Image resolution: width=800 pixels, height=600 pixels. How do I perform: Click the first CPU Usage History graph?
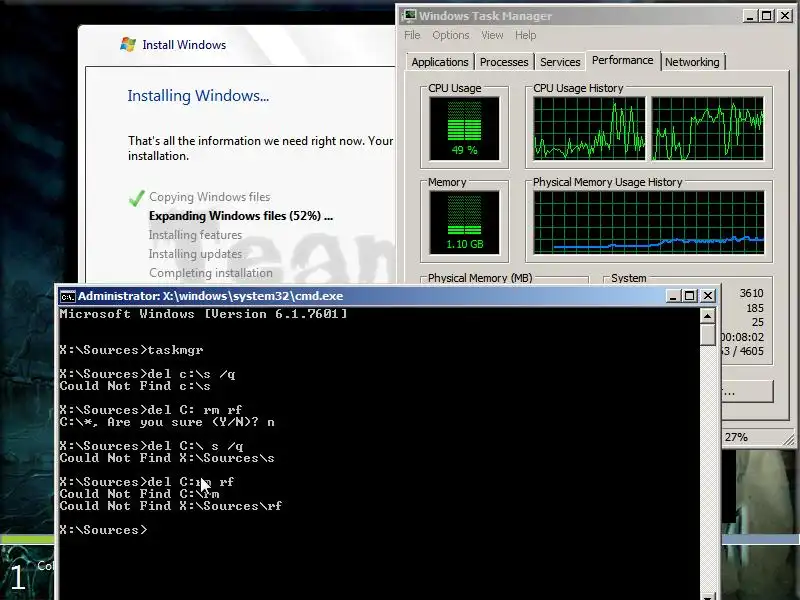[589, 129]
